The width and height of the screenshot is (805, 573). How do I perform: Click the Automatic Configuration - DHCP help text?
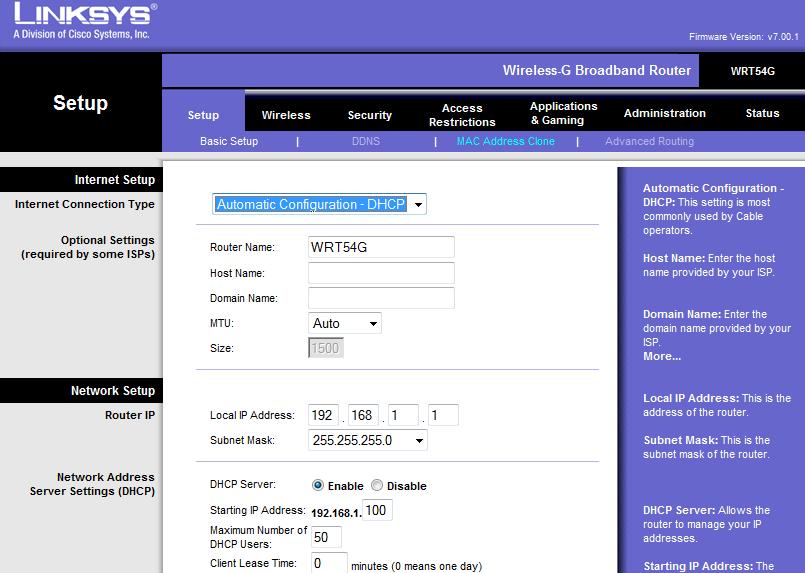pos(714,209)
